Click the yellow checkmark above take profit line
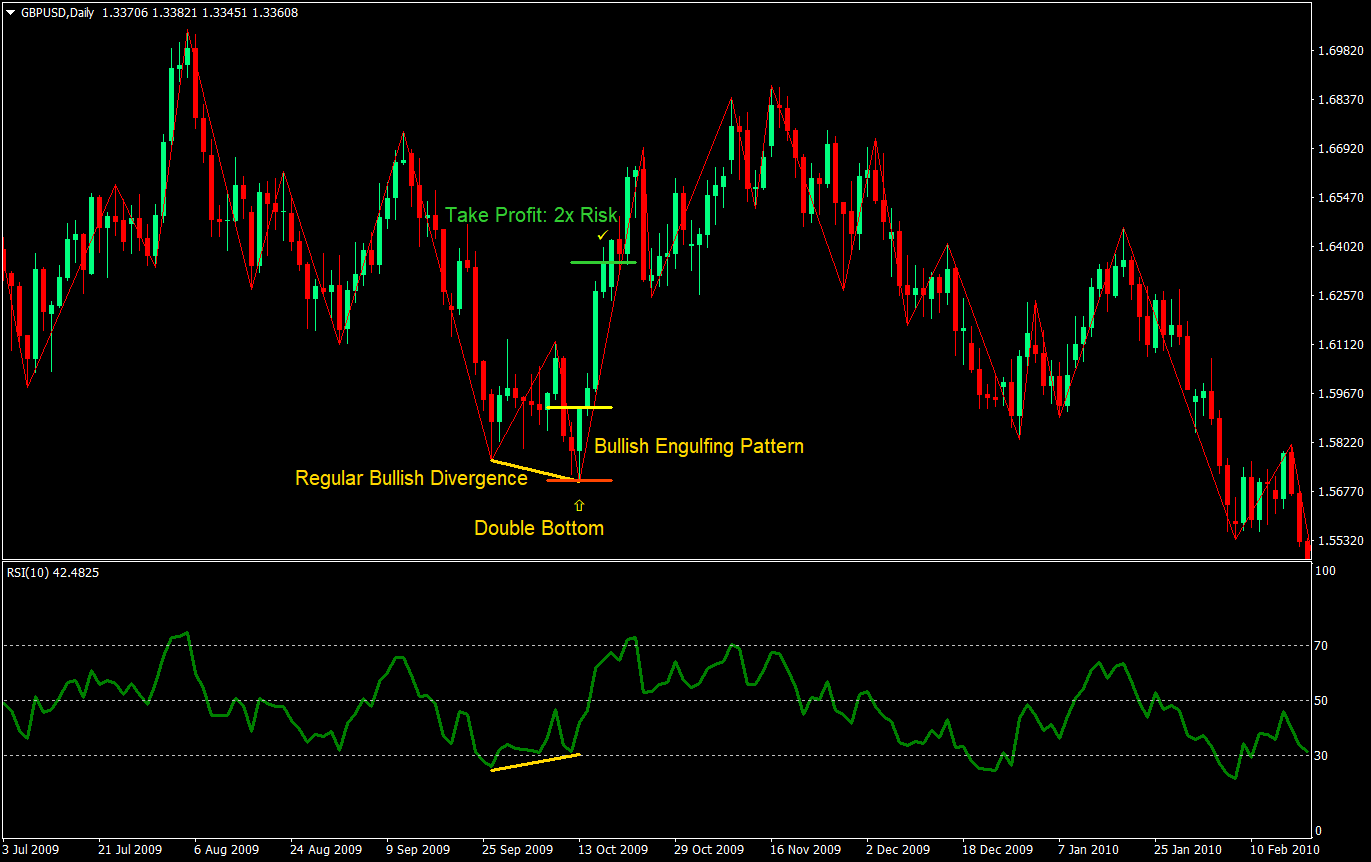 602,235
